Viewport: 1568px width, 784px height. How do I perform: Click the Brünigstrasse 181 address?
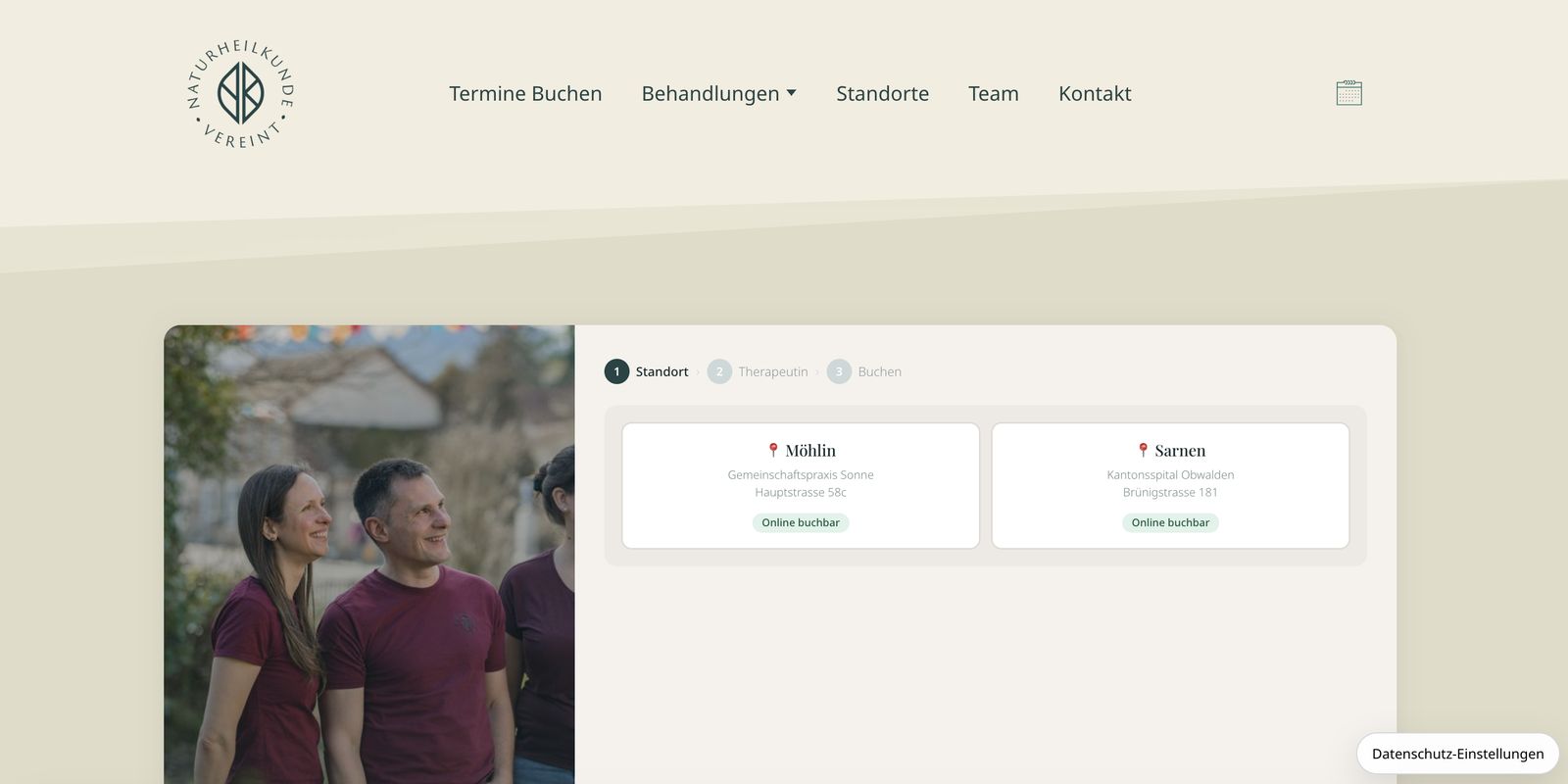tap(1170, 493)
